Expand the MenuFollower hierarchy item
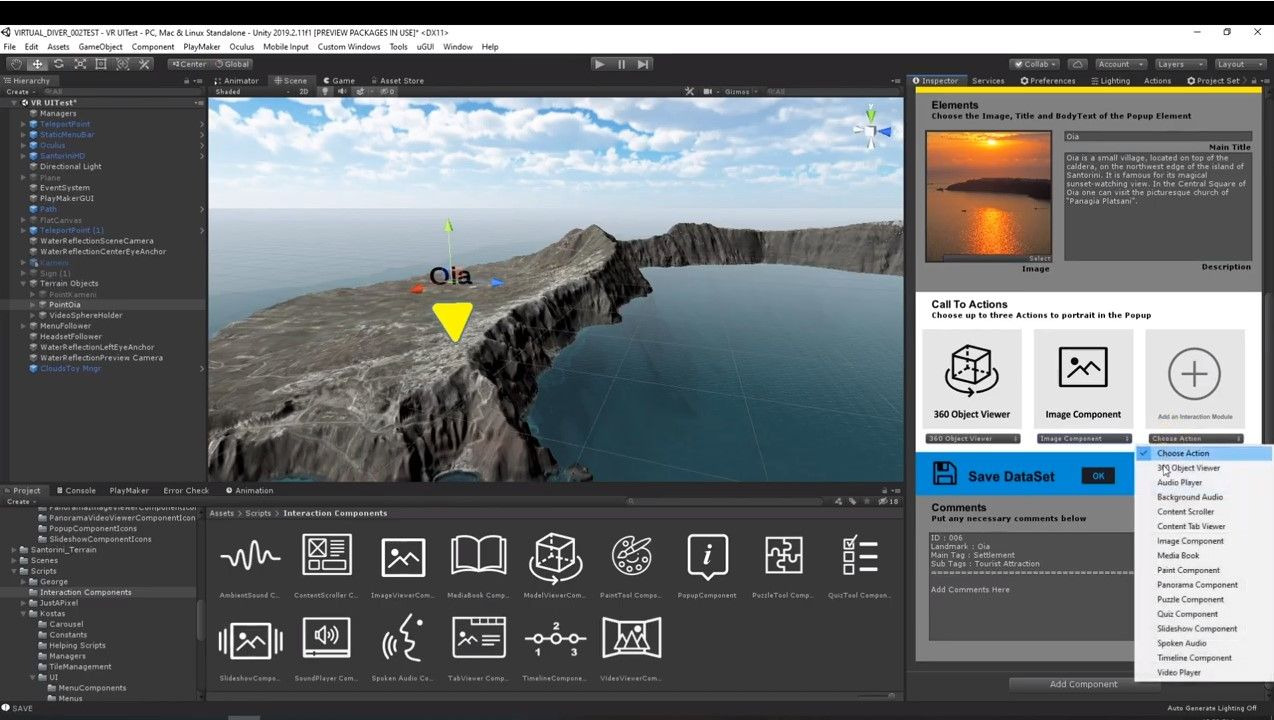The width and height of the screenshot is (1274, 720). [24, 326]
